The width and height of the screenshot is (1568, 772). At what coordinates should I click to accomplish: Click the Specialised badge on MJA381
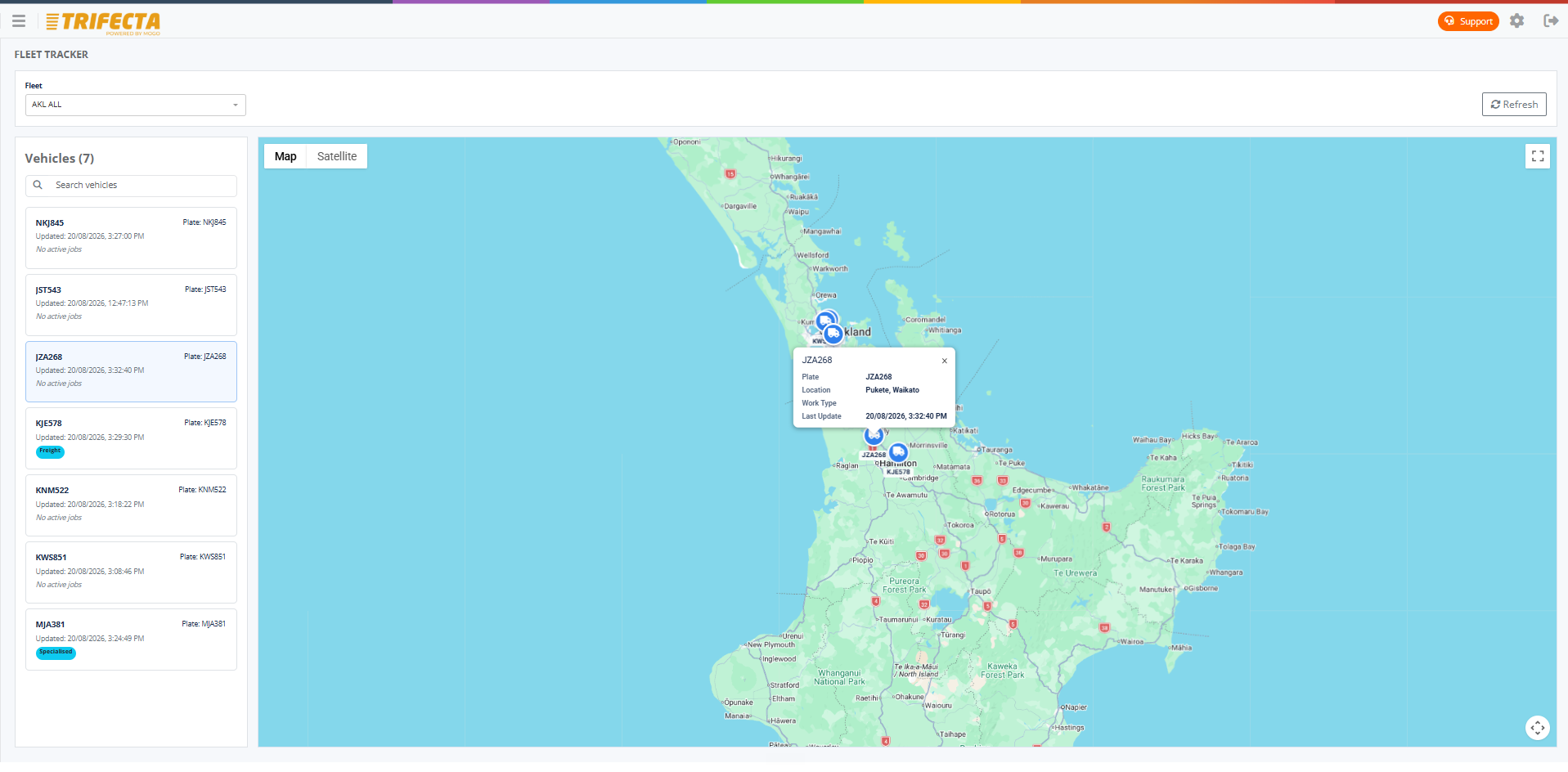click(56, 653)
